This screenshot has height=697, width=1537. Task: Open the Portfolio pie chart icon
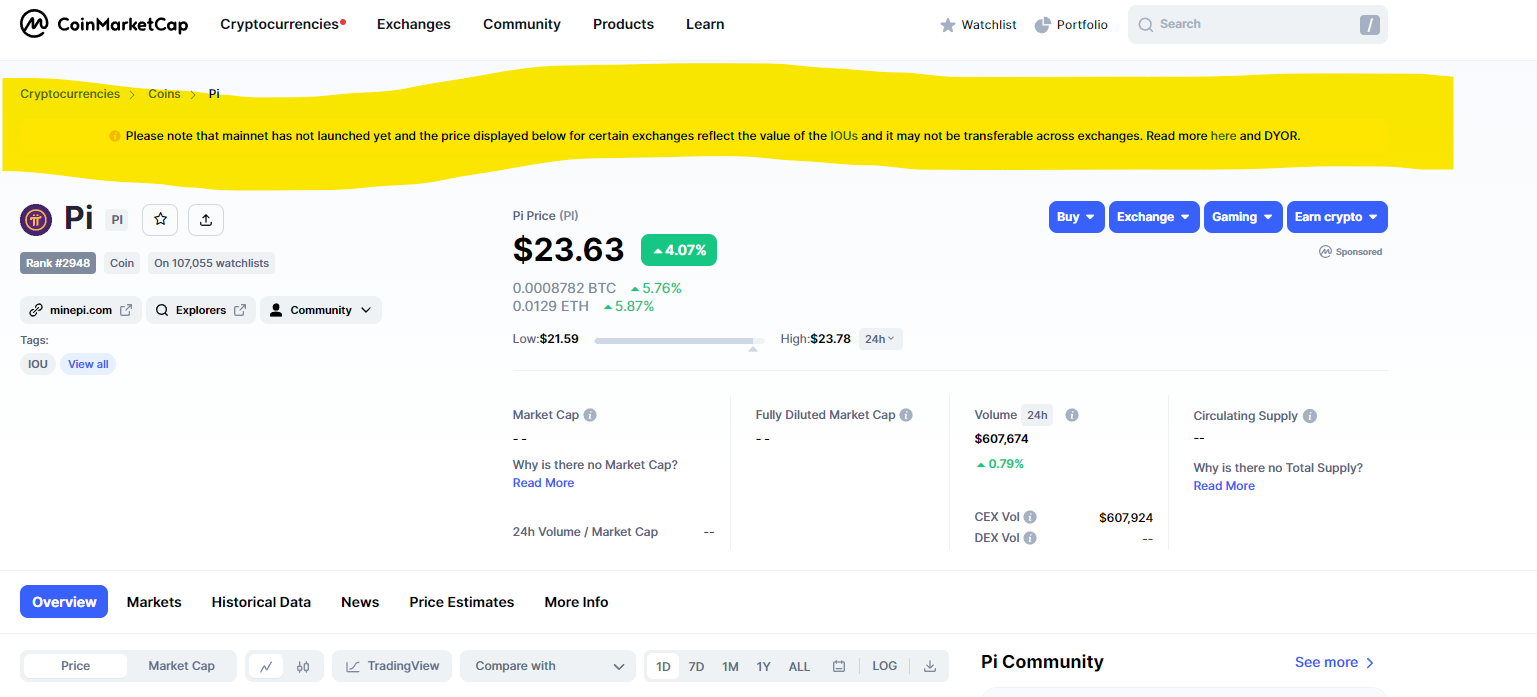(1042, 25)
